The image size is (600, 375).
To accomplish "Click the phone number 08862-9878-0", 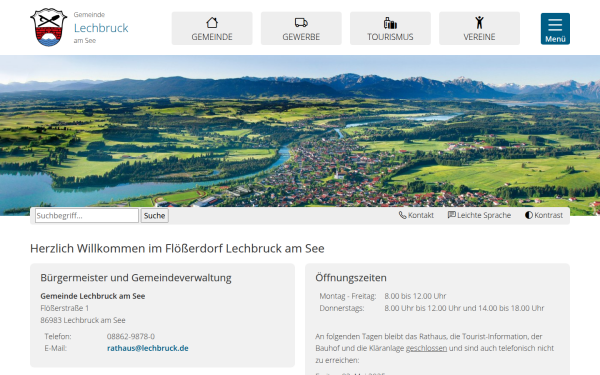I will point(131,336).
